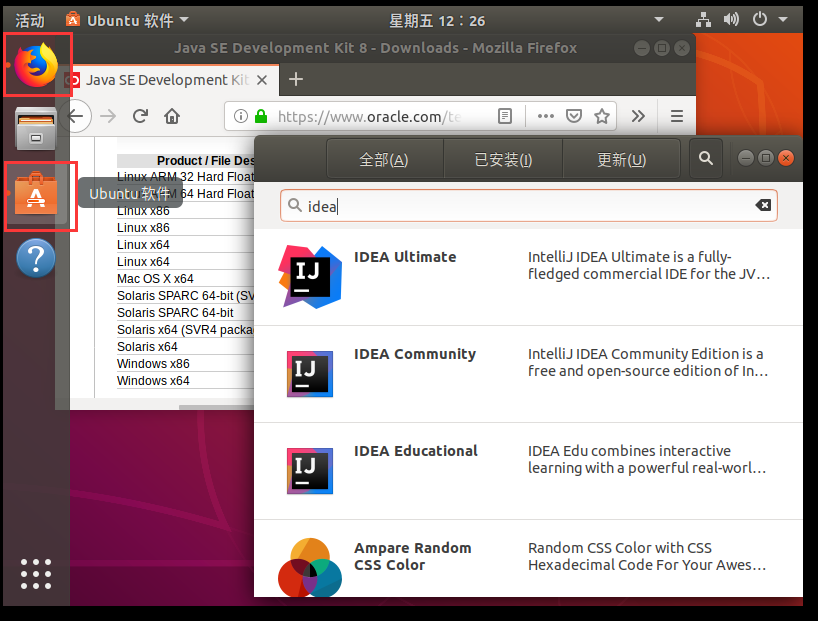Click Firefox back arrow button
The width and height of the screenshot is (818, 621).
[x=76, y=116]
